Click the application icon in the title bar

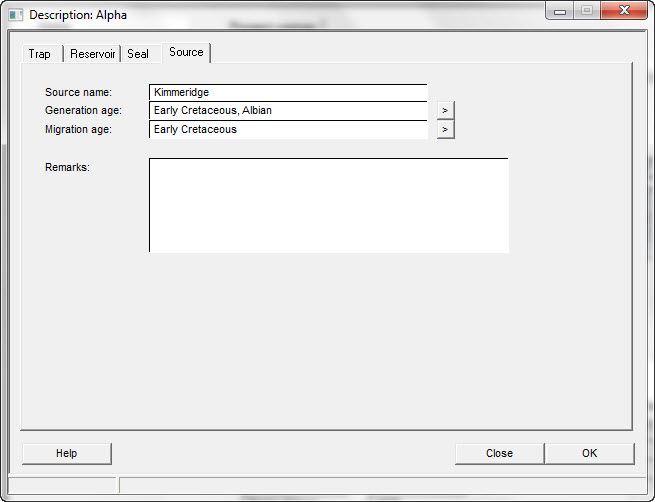16,15
